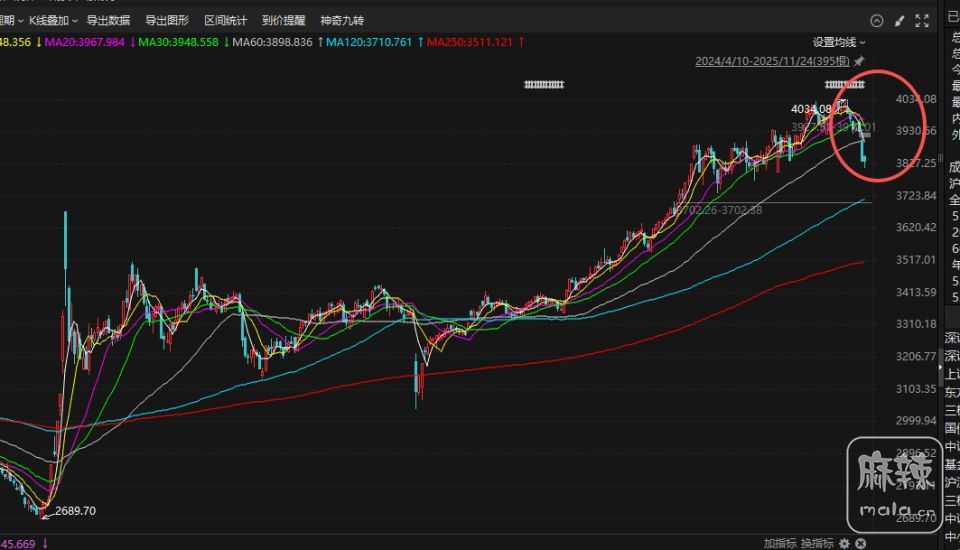Click 换指标 to switch indicator

pos(817,543)
